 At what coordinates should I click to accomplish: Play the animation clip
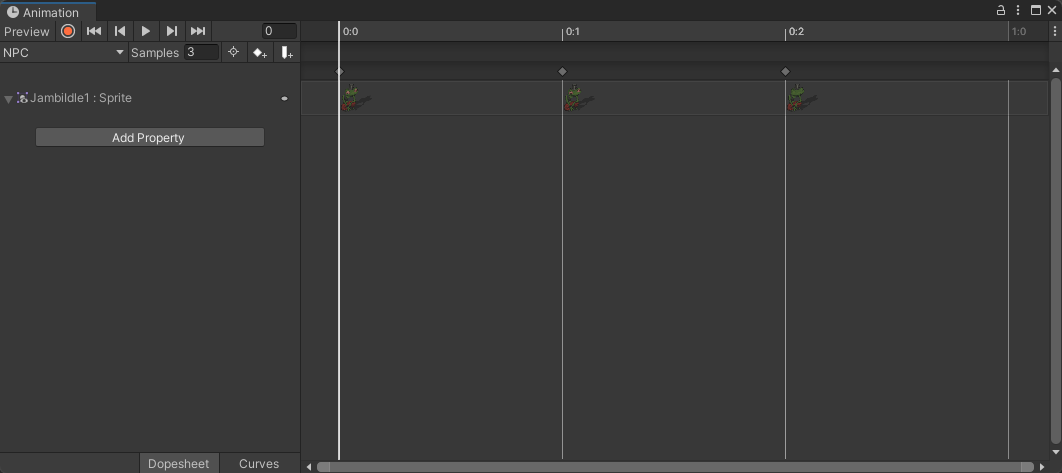click(x=146, y=31)
